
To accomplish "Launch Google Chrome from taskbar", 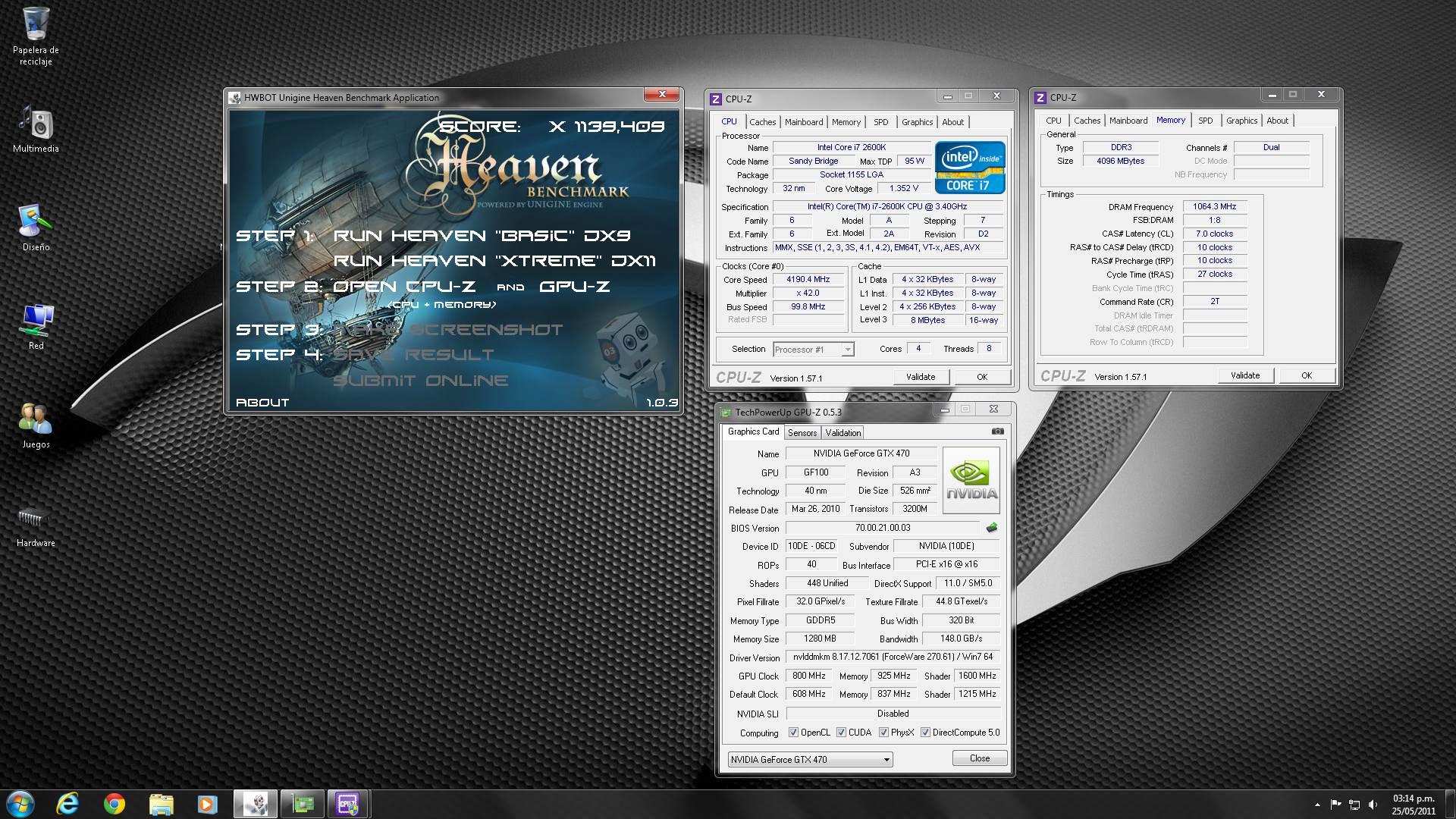I will point(115,804).
